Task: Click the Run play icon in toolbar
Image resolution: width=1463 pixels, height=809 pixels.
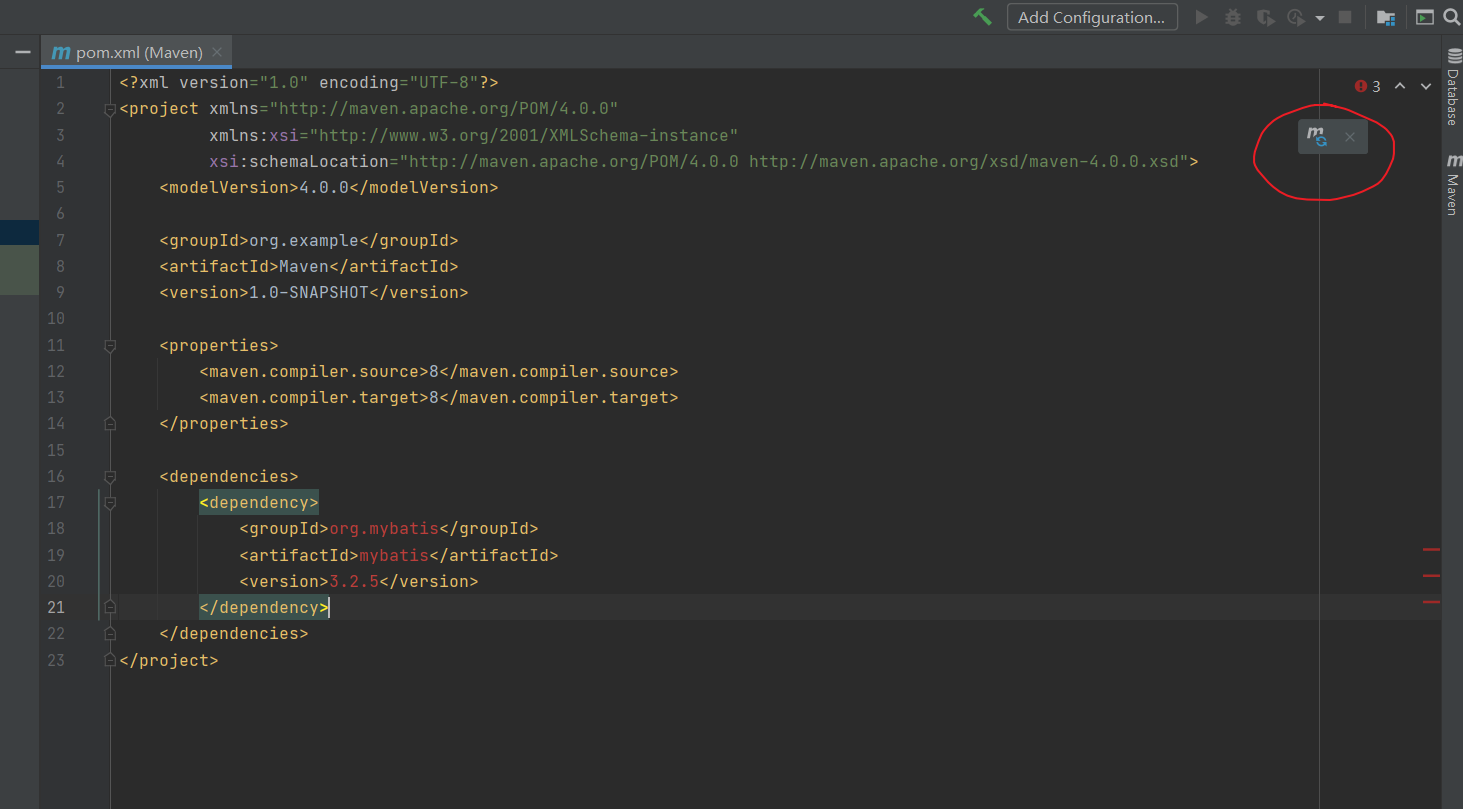Action: click(x=1202, y=17)
